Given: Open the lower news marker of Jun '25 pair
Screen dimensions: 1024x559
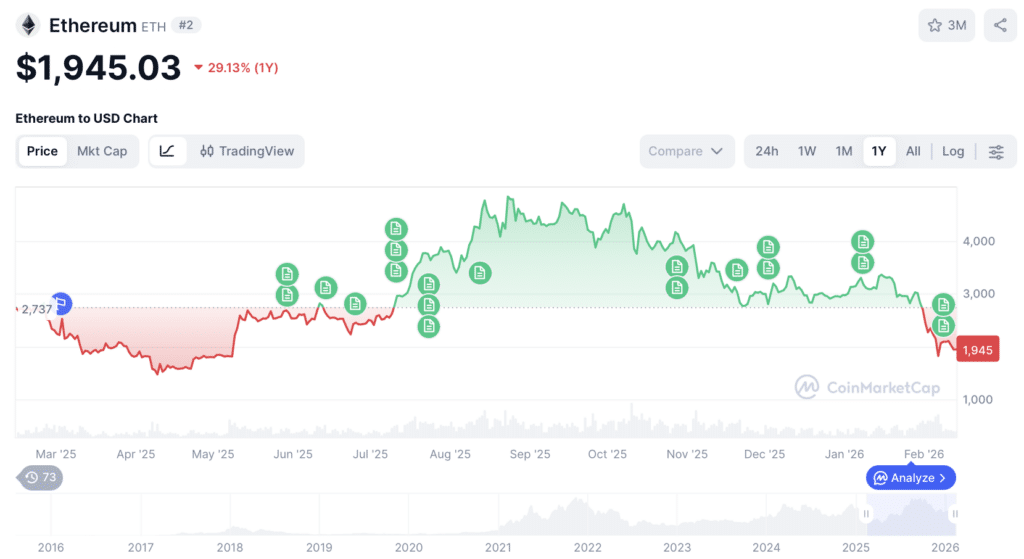Looking at the screenshot, I should (287, 295).
